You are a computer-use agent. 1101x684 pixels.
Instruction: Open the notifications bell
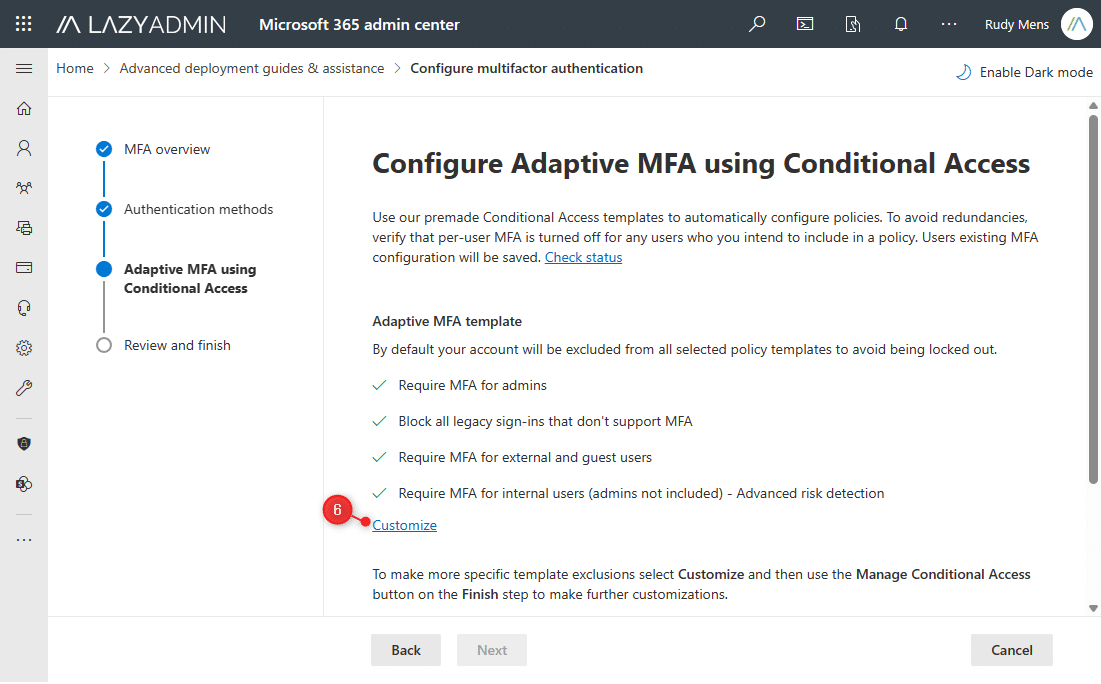coord(901,24)
